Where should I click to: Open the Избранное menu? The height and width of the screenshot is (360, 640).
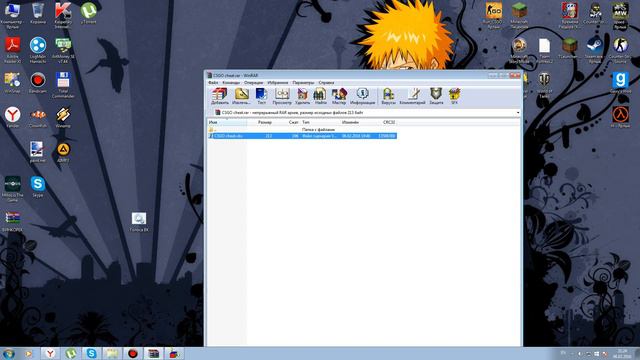click(x=278, y=83)
